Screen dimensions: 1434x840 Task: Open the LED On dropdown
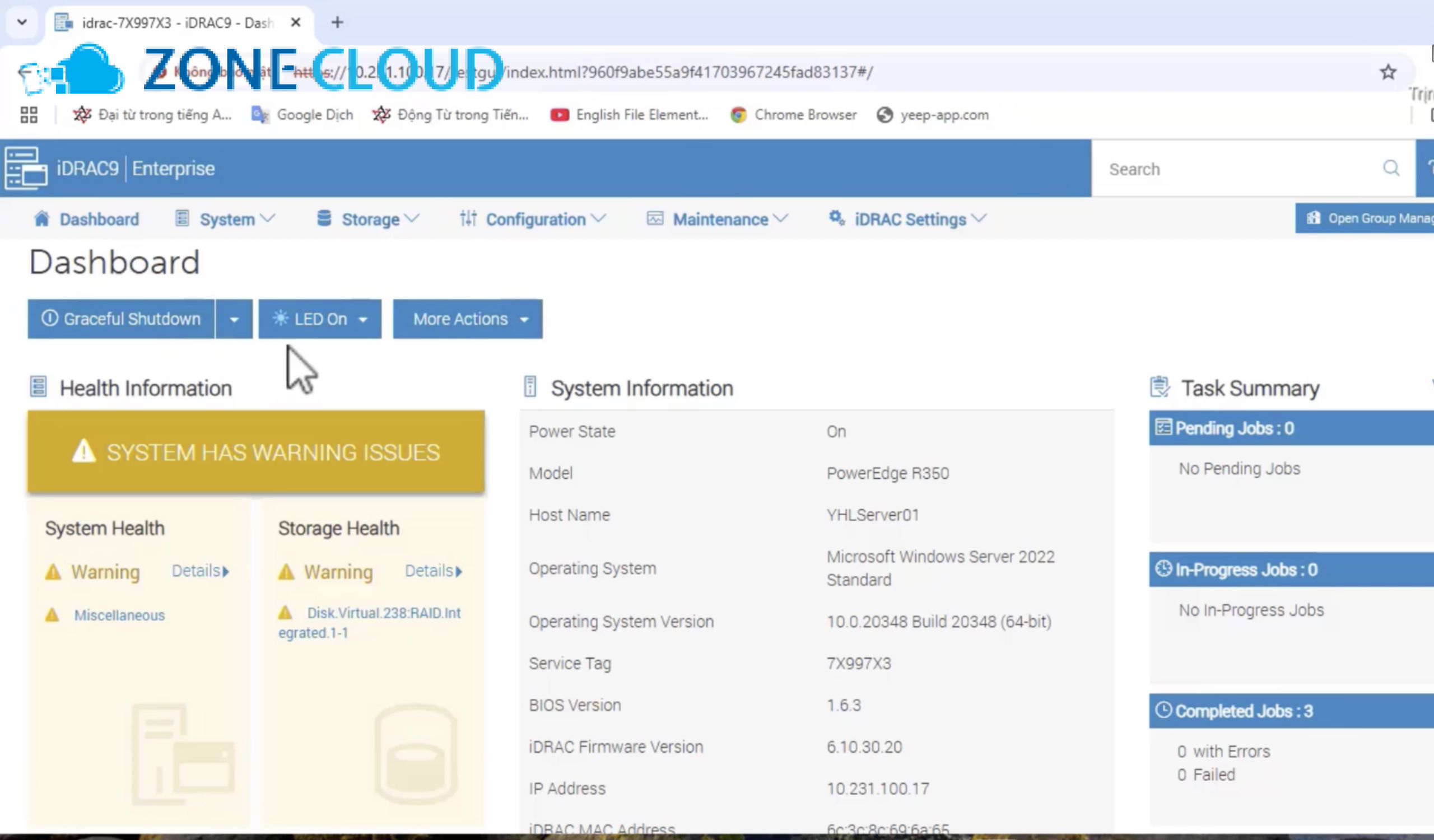(x=320, y=319)
